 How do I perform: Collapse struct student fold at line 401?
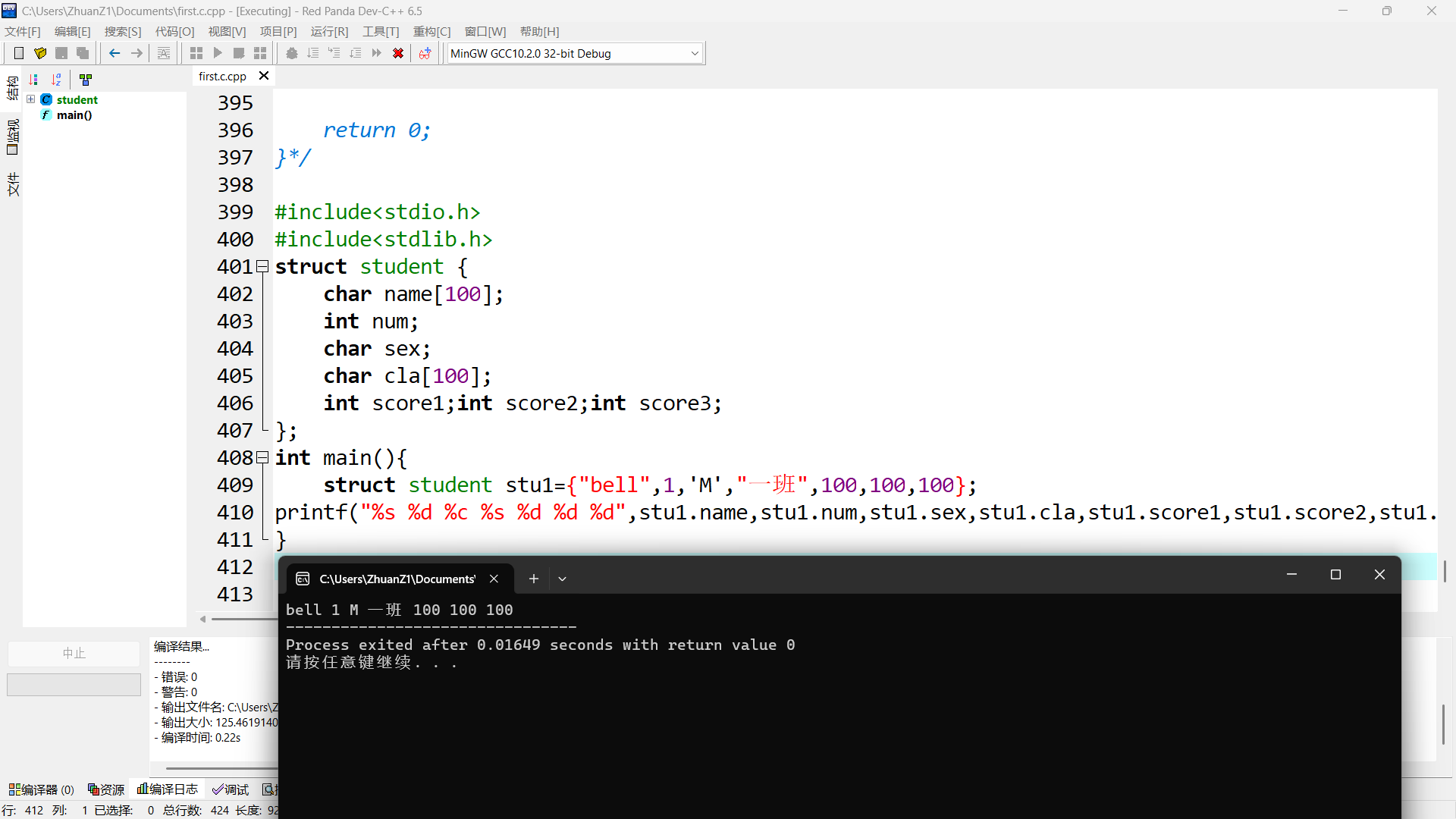tap(262, 266)
